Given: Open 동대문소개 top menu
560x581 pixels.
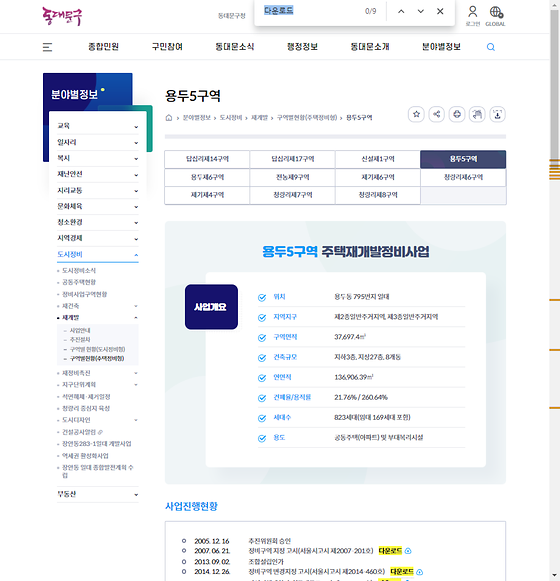Looking at the screenshot, I should click(370, 47).
